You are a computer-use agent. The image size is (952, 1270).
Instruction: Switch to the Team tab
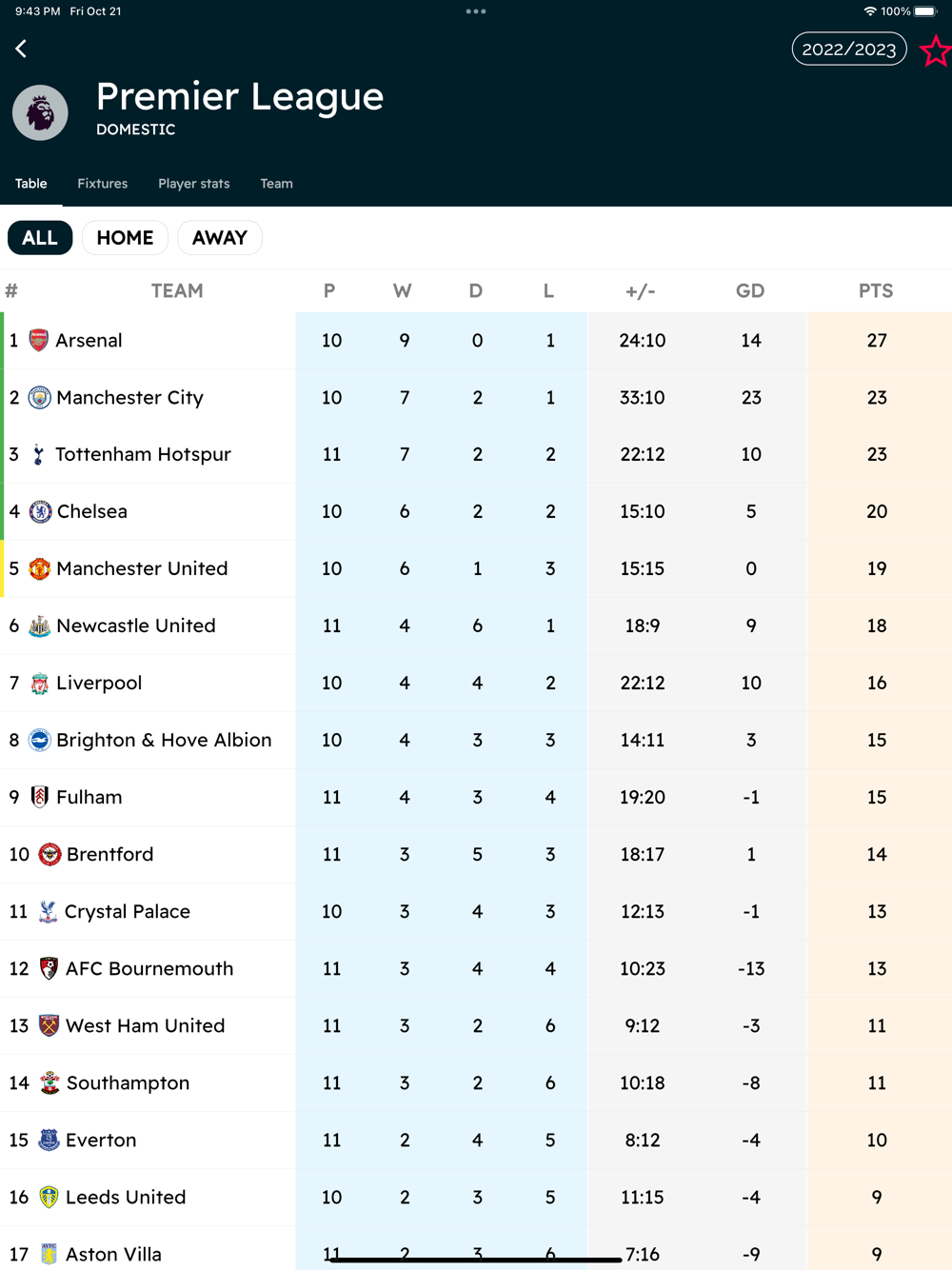[x=276, y=184]
